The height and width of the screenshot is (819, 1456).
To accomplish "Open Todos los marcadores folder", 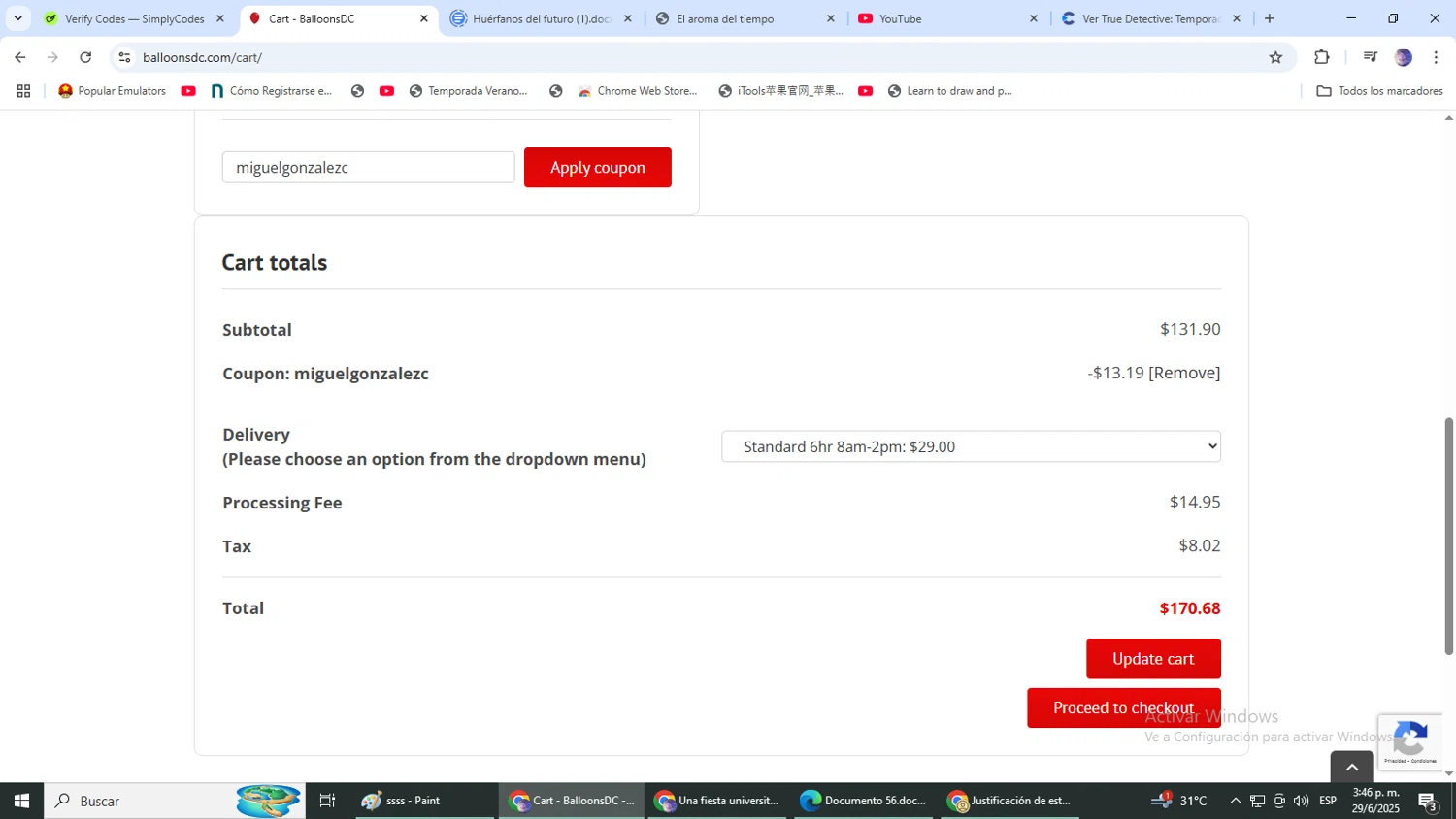I will click(1379, 91).
